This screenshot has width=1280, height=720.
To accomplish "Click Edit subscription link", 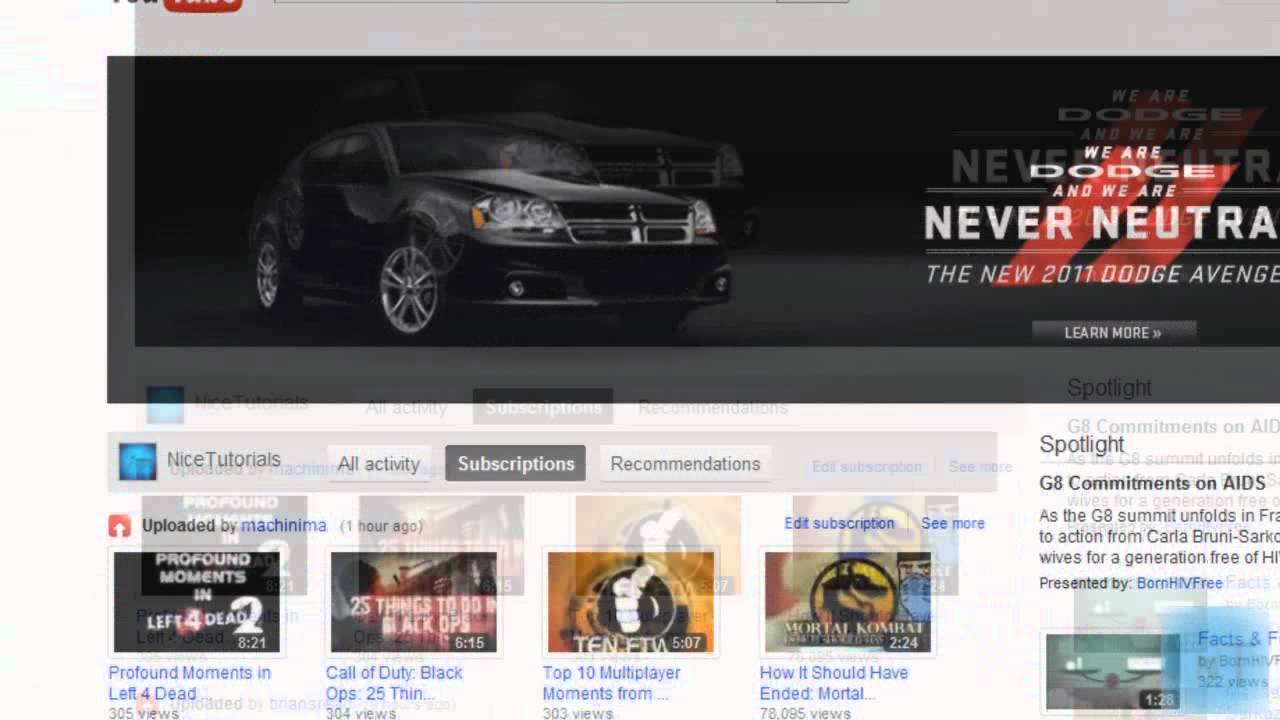I will (x=839, y=523).
